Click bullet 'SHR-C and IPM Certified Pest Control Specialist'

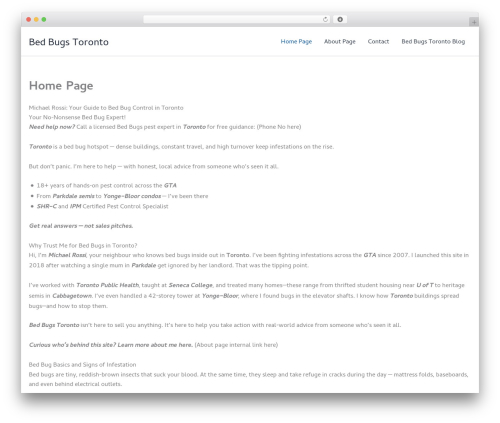point(102,206)
